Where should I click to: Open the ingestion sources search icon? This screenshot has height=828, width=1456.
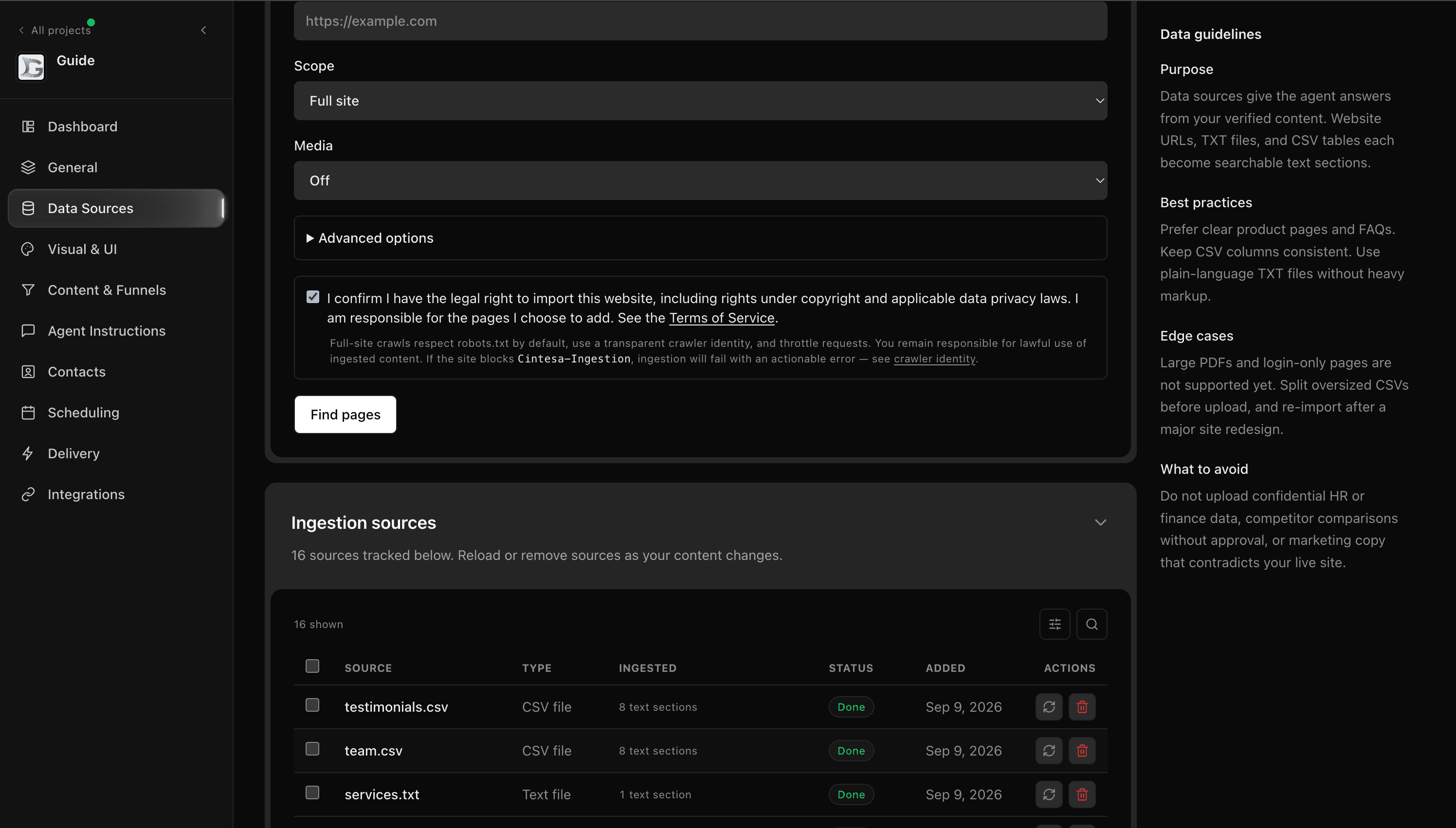[x=1092, y=625]
